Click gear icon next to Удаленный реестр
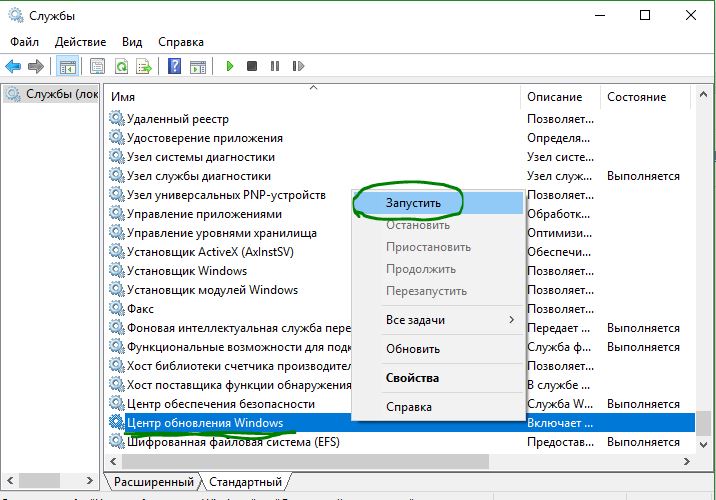 pyautogui.click(x=117, y=118)
